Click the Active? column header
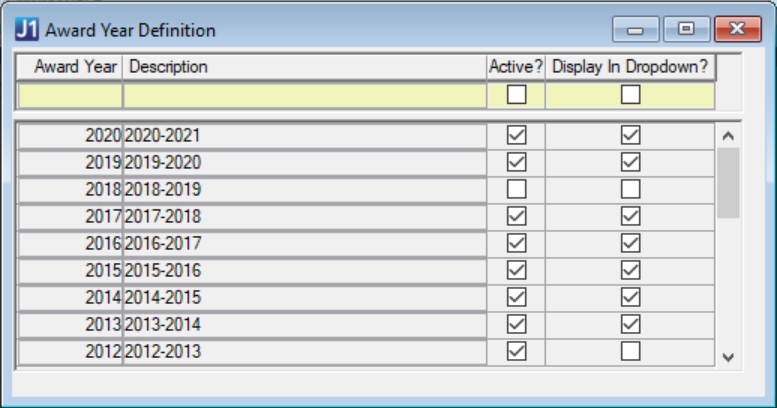This screenshot has height=408, width=777. coord(515,67)
